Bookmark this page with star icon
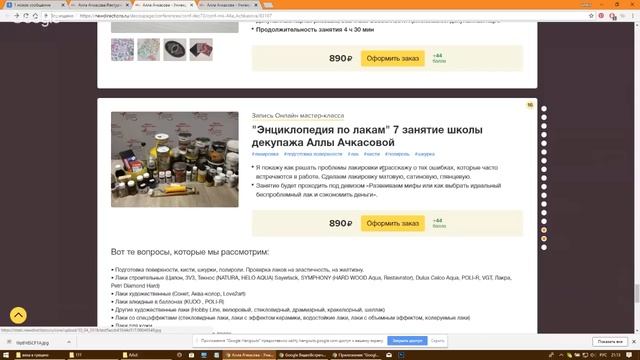640x360 pixels. 591,16
